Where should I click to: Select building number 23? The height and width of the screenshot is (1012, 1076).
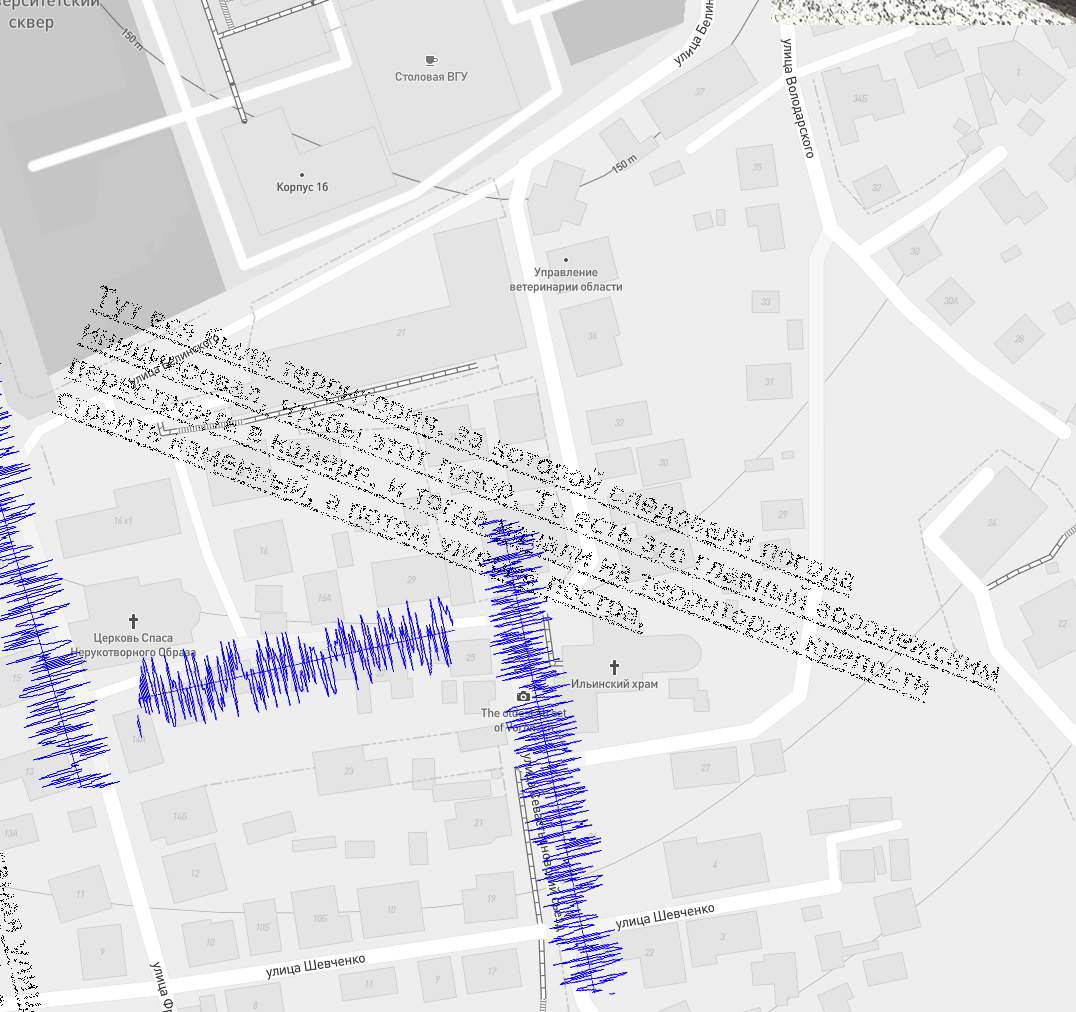tap(349, 771)
